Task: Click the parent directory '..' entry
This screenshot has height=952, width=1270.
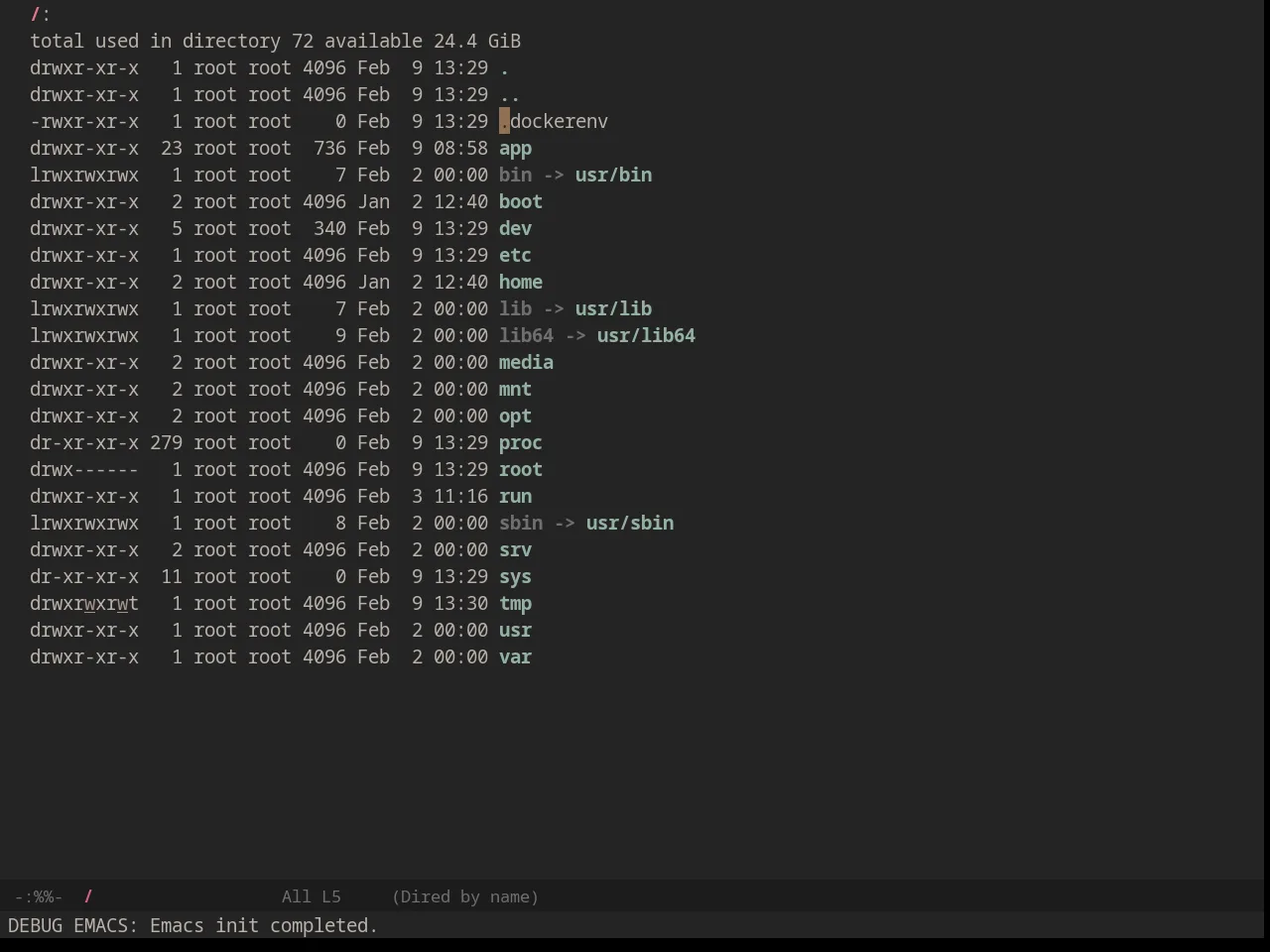Action: pyautogui.click(x=509, y=95)
